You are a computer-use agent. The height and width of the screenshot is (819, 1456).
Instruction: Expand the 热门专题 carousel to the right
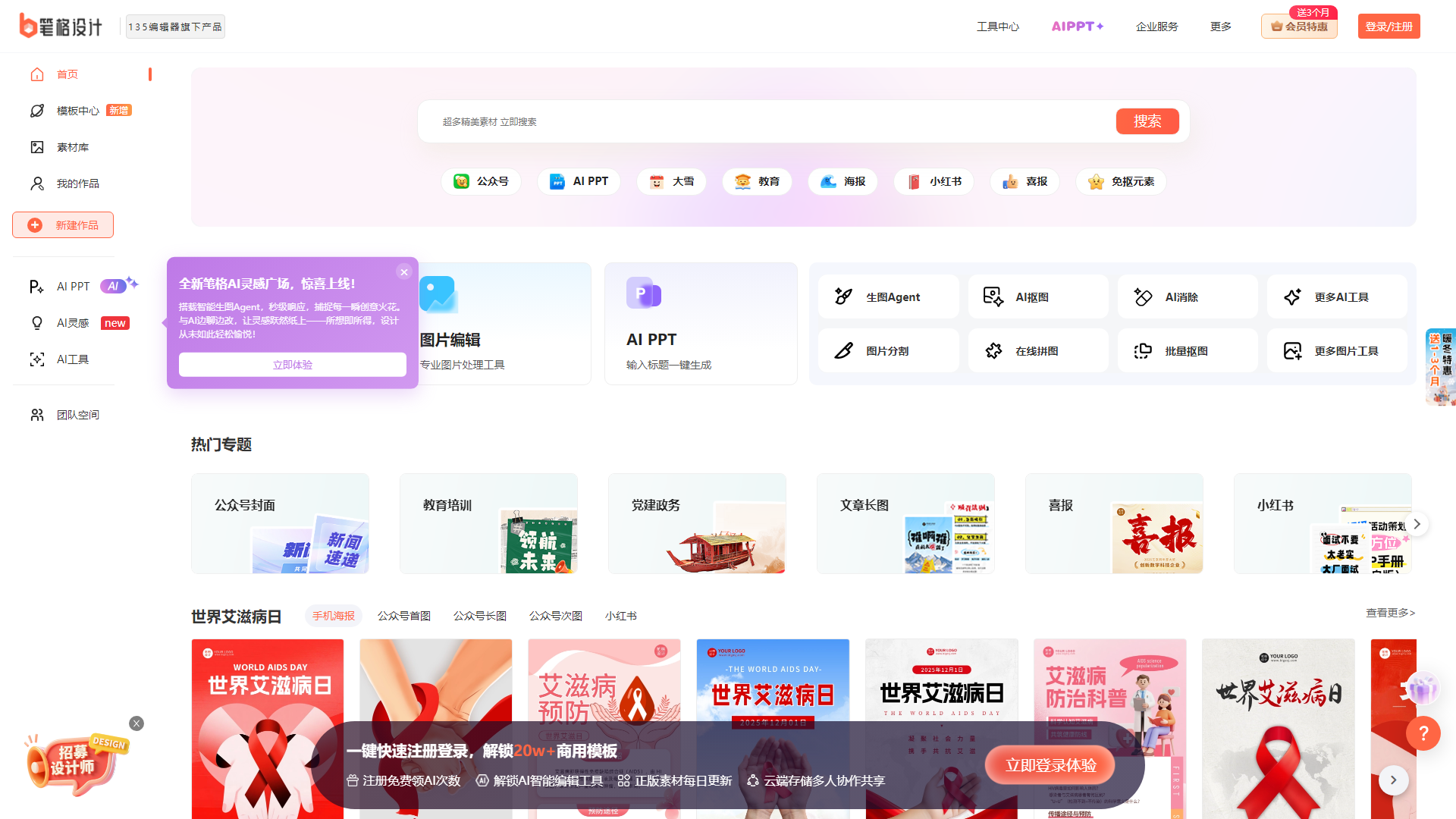pos(1416,523)
